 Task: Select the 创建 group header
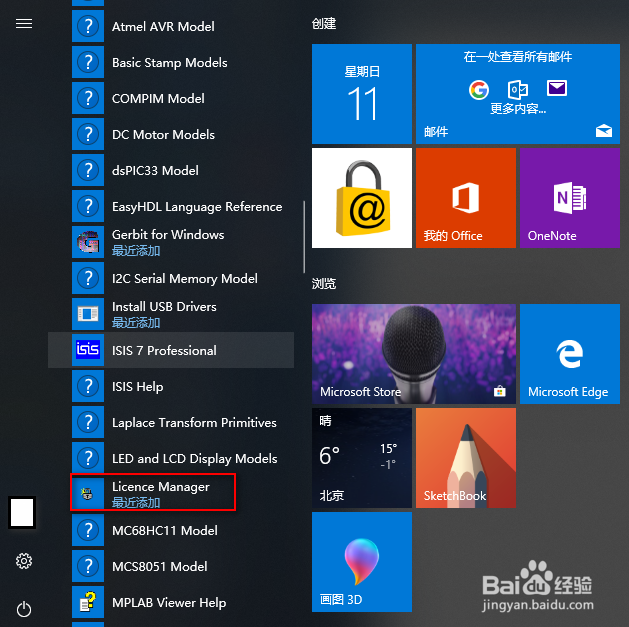[324, 24]
